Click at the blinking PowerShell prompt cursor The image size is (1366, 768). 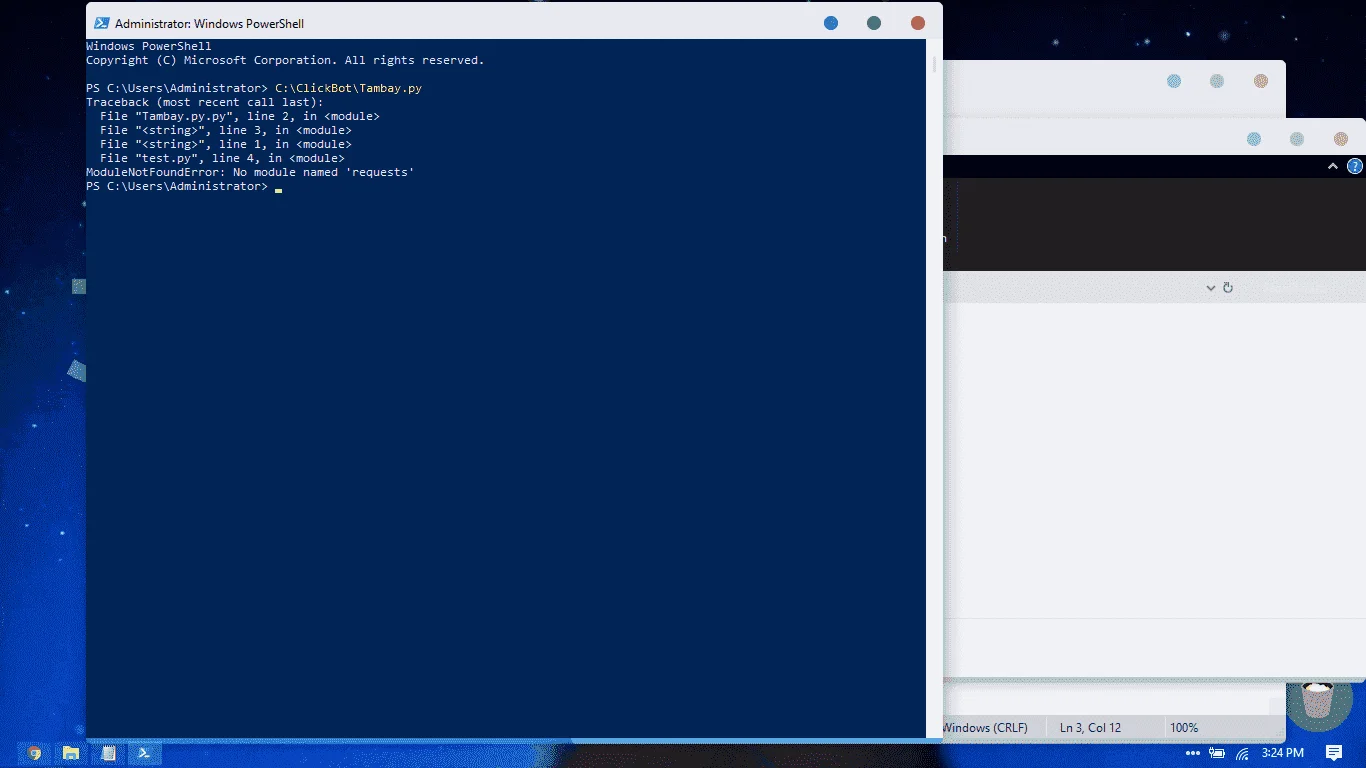279,188
